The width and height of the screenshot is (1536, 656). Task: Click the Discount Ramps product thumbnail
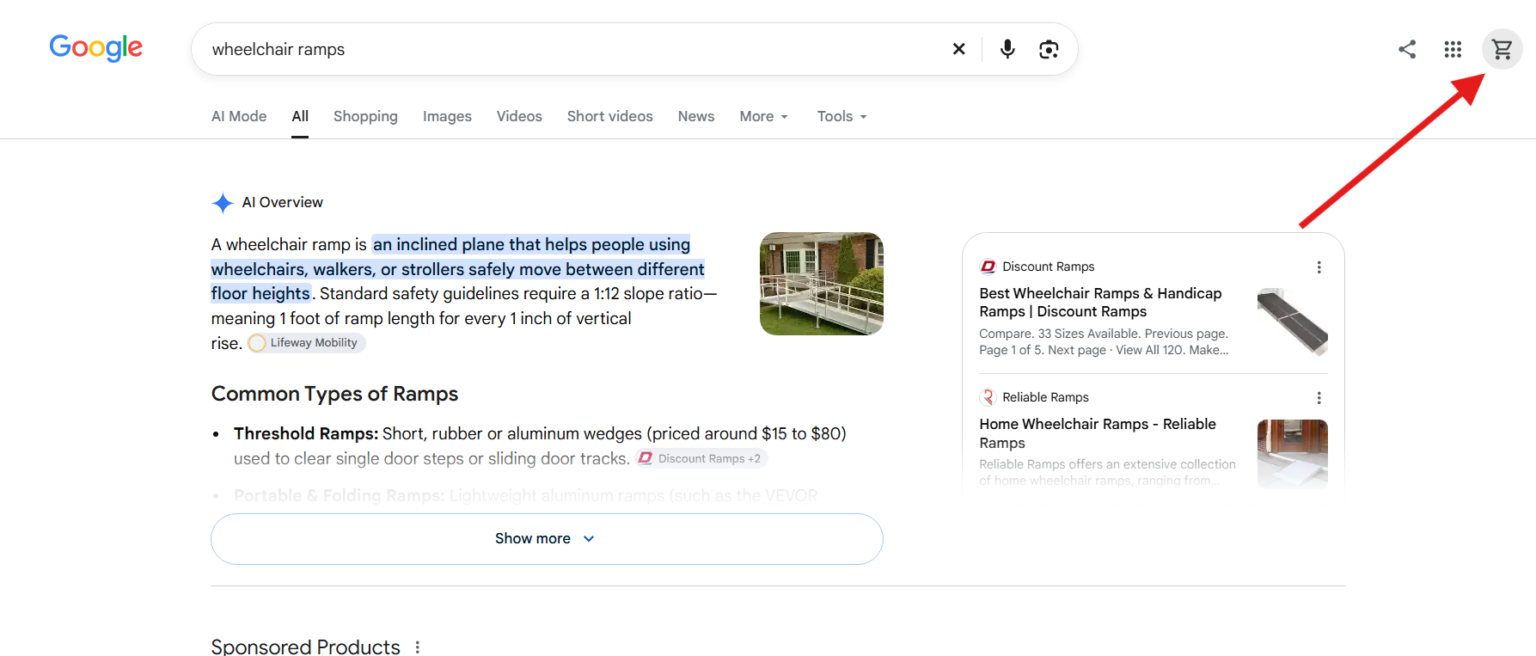(x=1292, y=322)
